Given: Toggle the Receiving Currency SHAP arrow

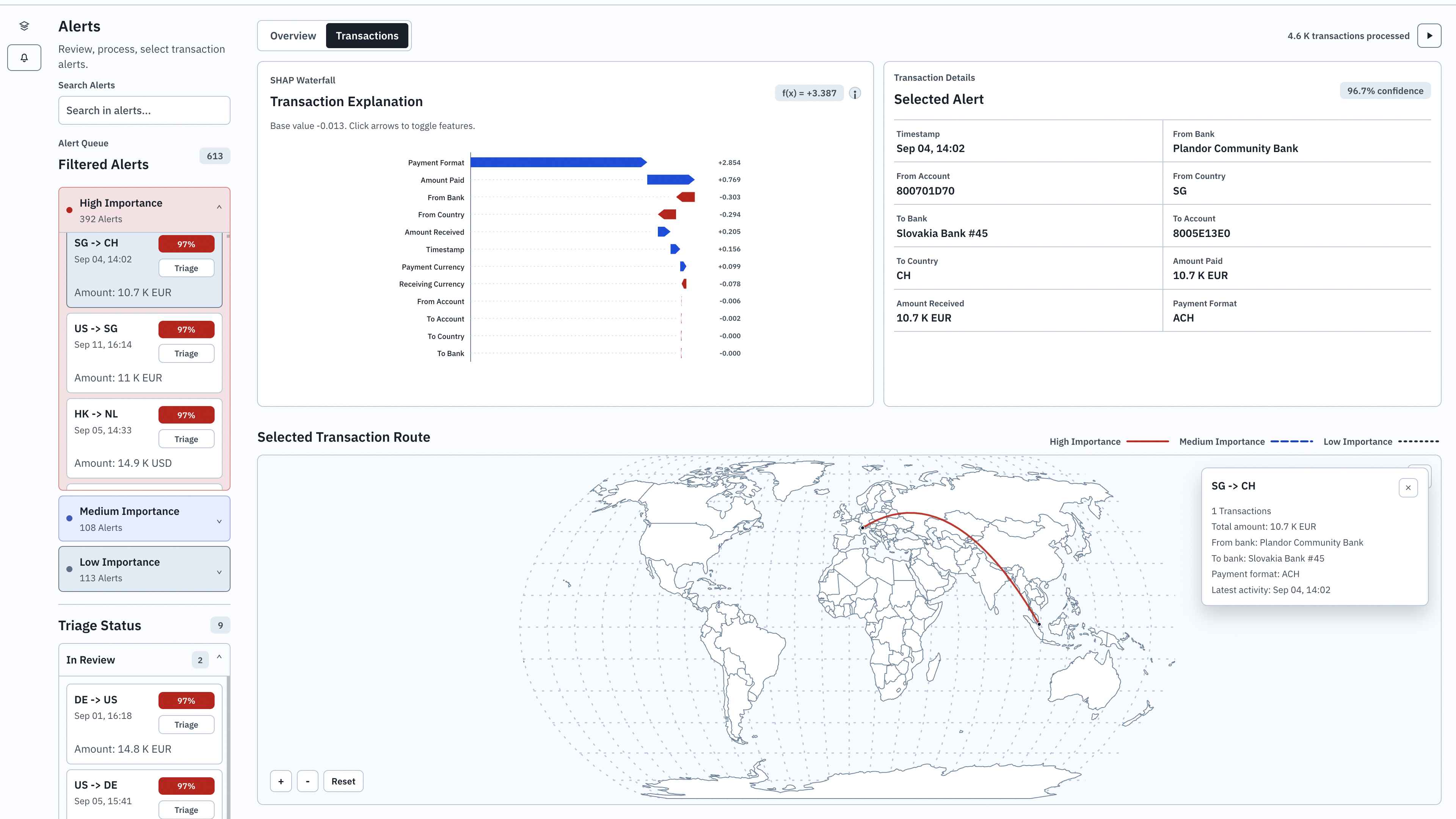Looking at the screenshot, I should 684,284.
